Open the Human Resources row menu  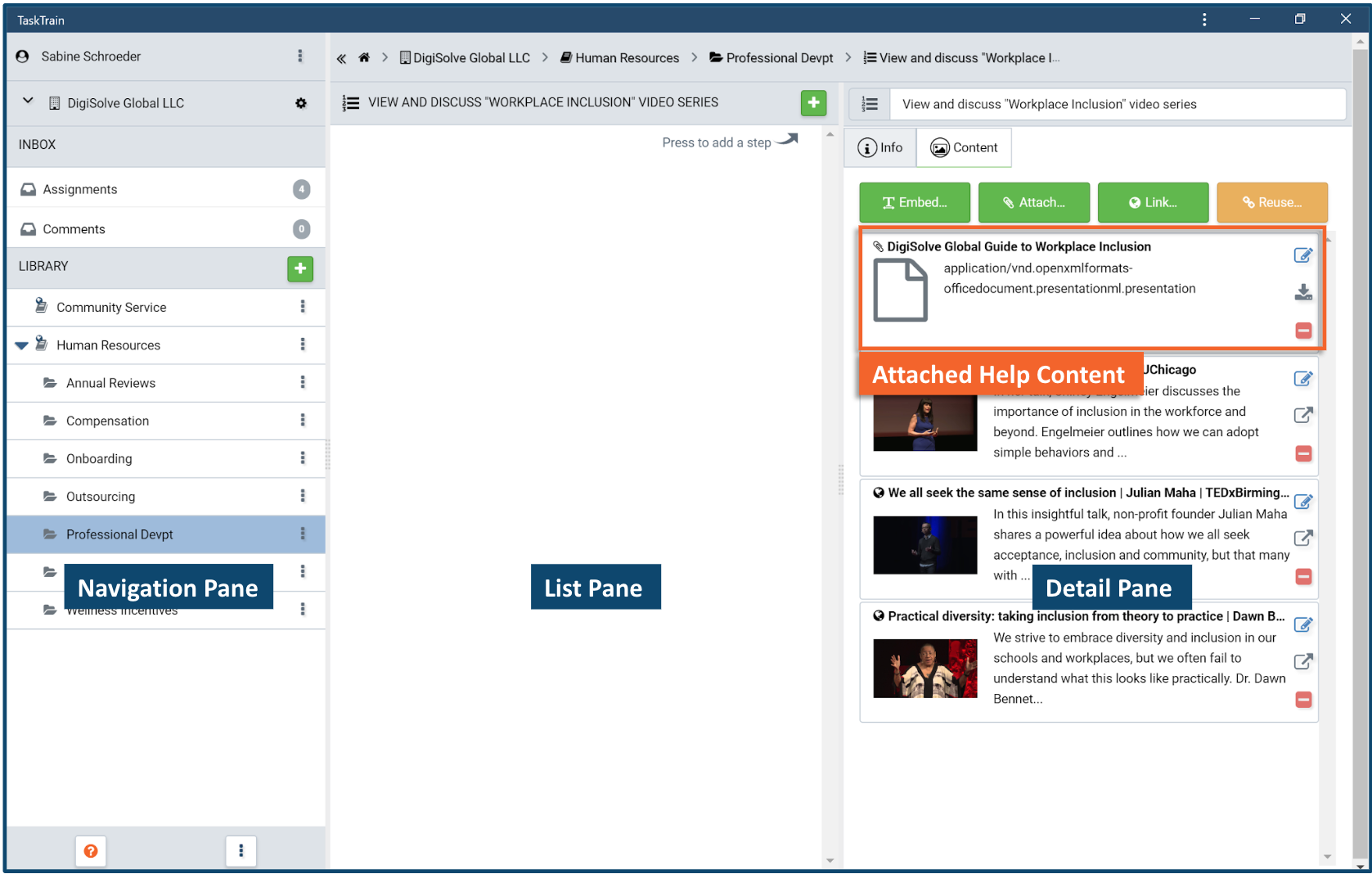(x=303, y=345)
